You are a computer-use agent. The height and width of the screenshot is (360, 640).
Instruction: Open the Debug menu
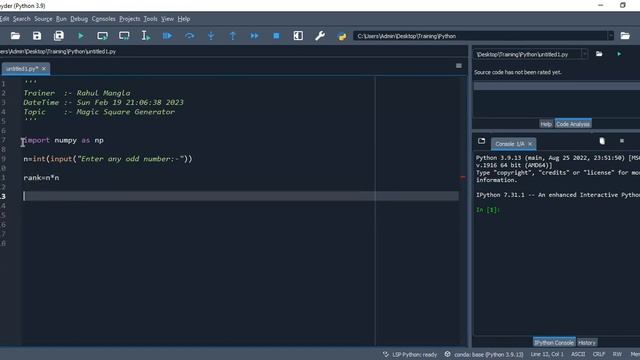coord(79,19)
